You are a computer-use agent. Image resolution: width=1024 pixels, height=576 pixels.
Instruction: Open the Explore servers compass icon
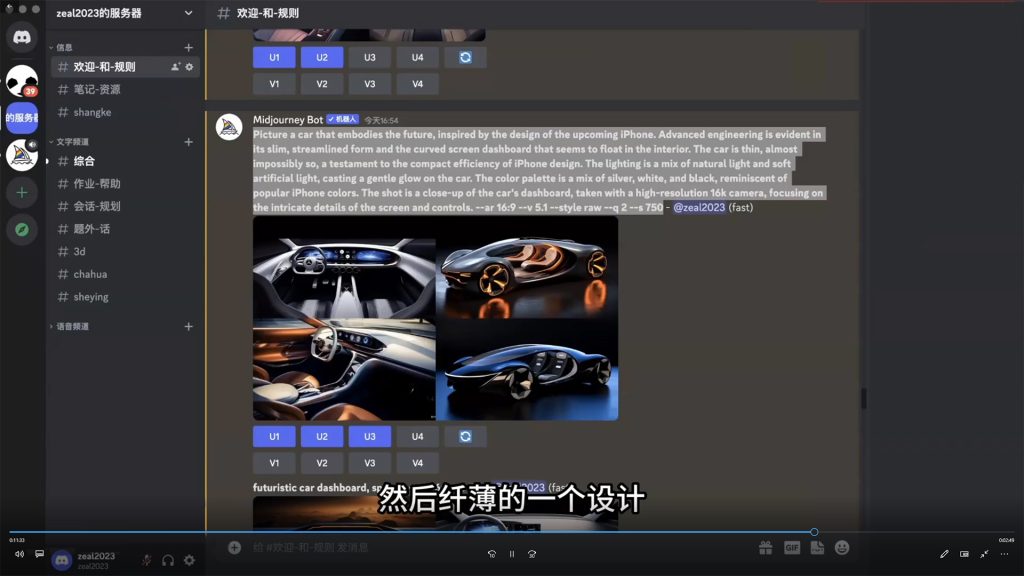[x=21, y=229]
